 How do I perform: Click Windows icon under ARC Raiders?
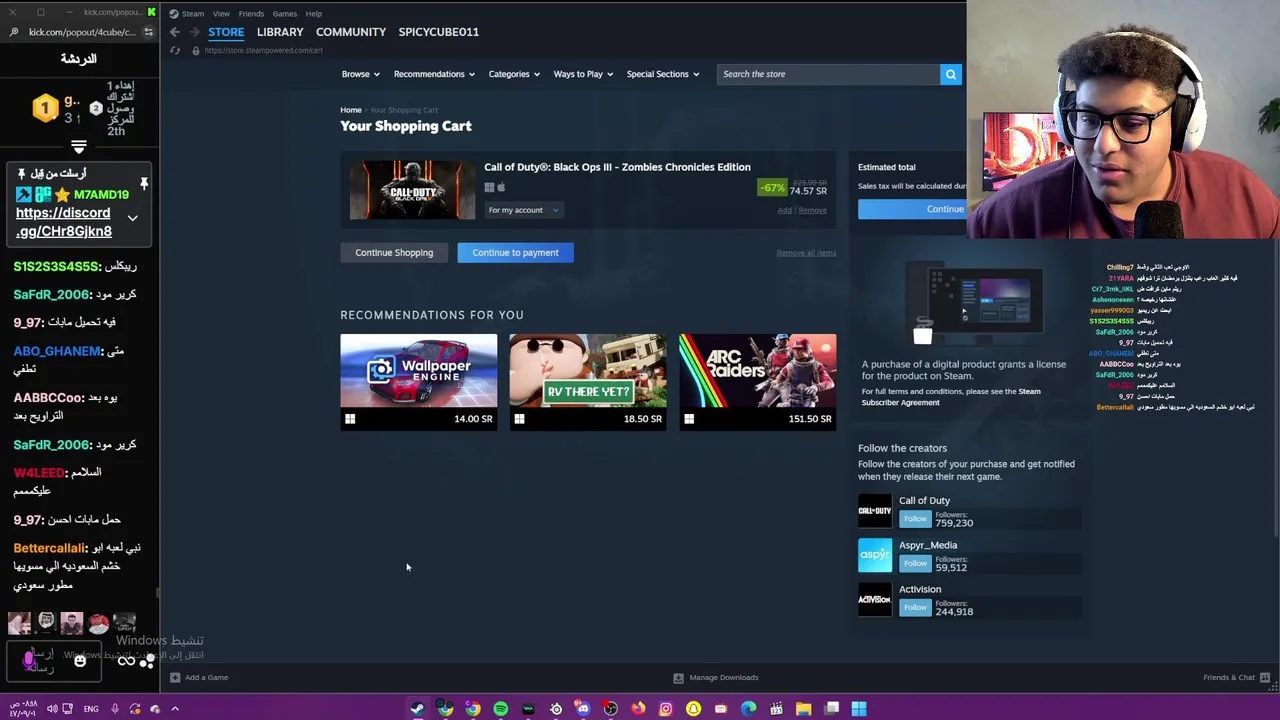point(689,419)
